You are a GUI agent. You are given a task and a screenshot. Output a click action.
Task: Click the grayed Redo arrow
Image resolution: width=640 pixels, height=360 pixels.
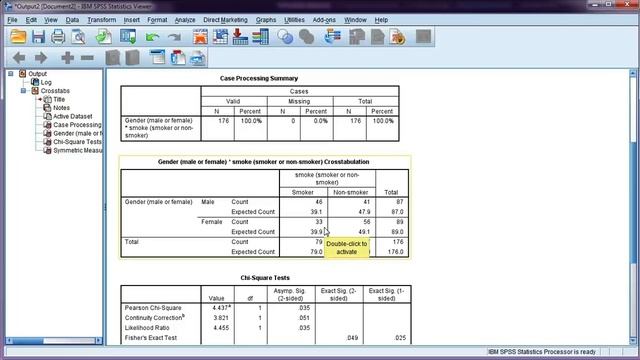pyautogui.click(x=174, y=37)
